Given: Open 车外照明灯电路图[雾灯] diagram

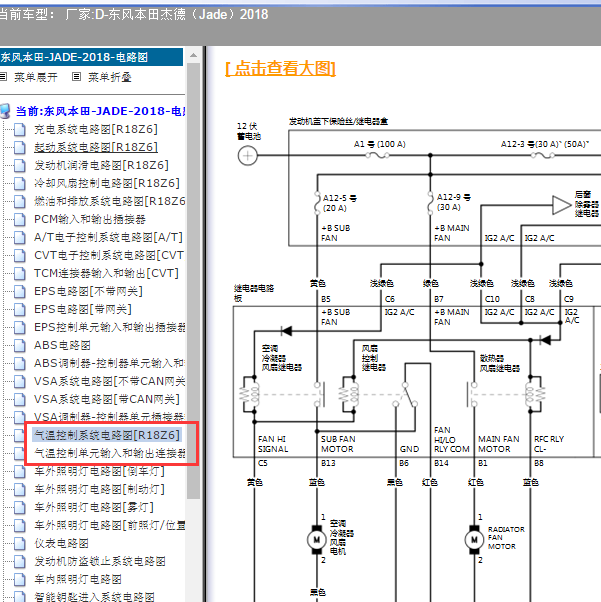Looking at the screenshot, I should (x=99, y=507).
